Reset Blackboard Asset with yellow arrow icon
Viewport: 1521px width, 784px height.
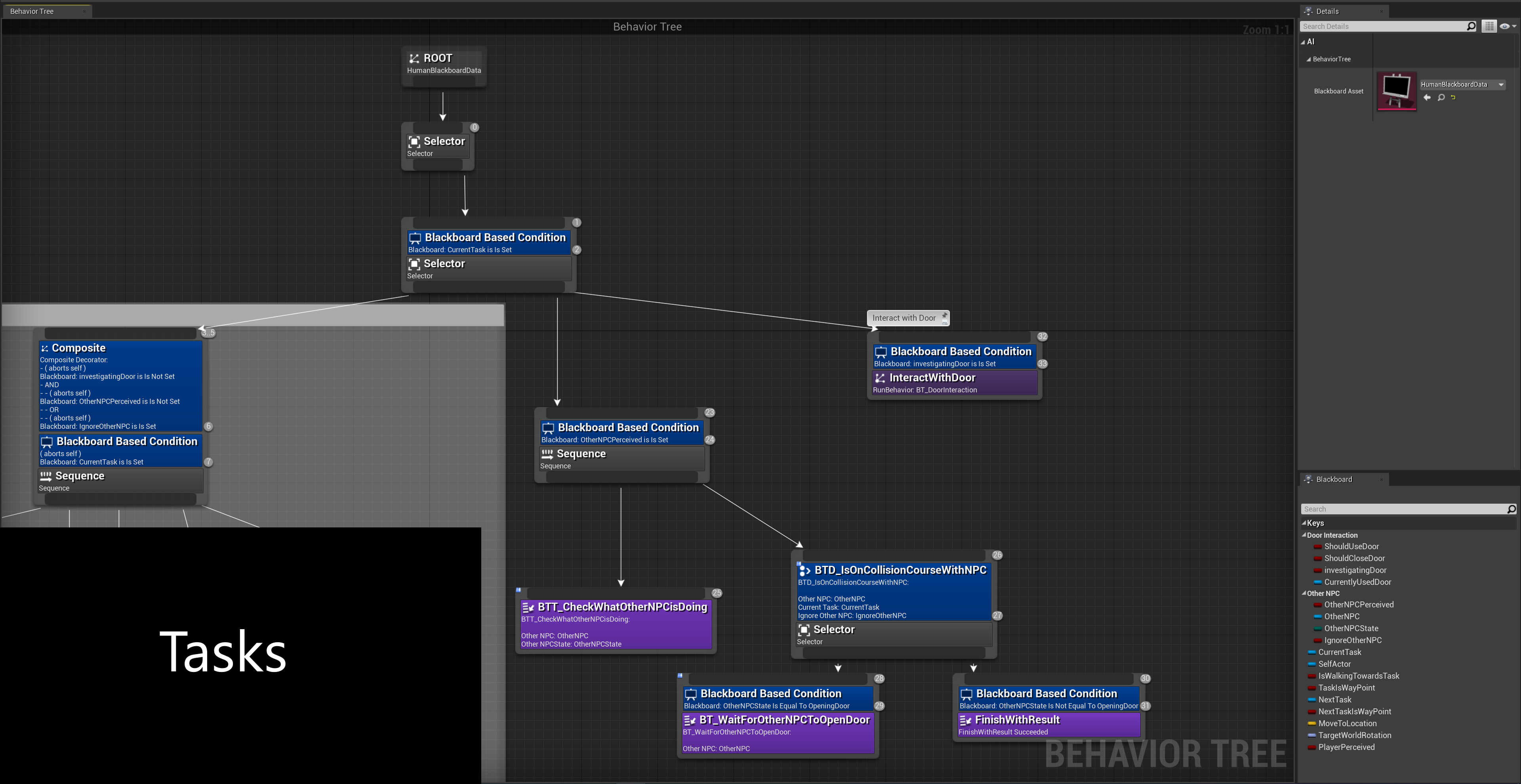pos(1453,97)
